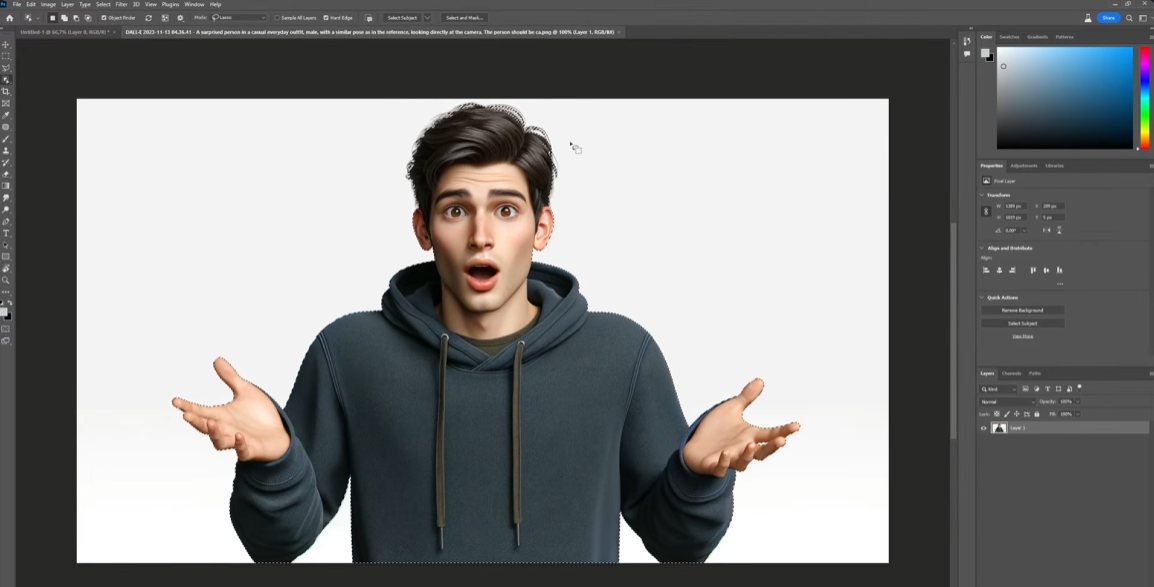Select the Zoom tool in toolbar

(6, 280)
